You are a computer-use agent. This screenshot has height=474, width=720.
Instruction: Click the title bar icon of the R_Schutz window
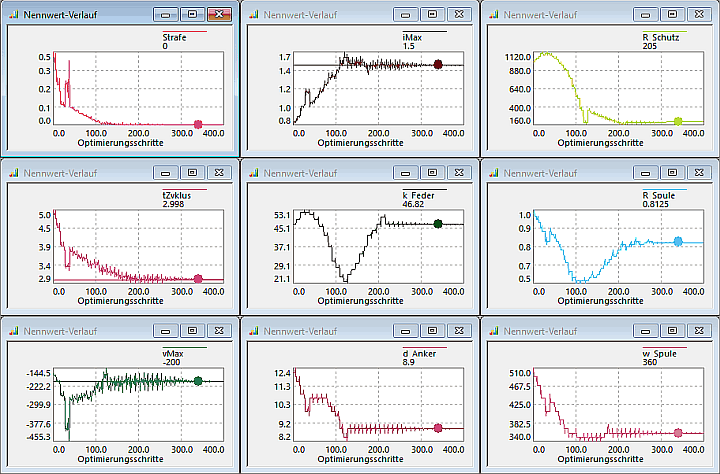pos(493,16)
